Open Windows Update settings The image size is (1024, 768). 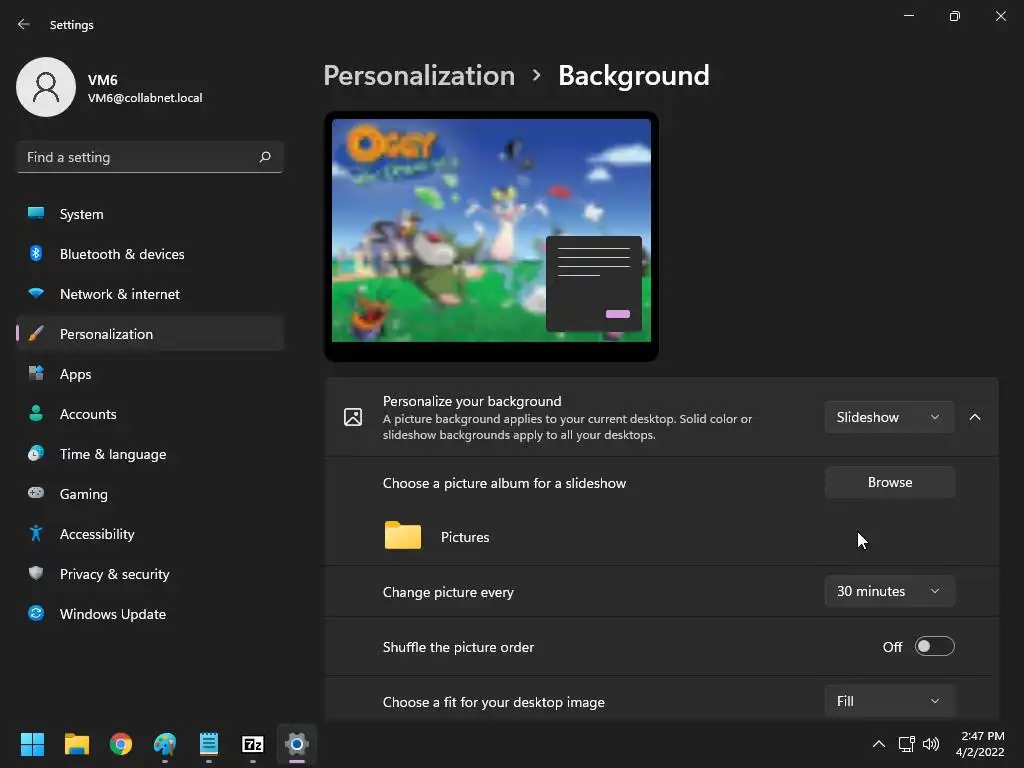click(150, 614)
